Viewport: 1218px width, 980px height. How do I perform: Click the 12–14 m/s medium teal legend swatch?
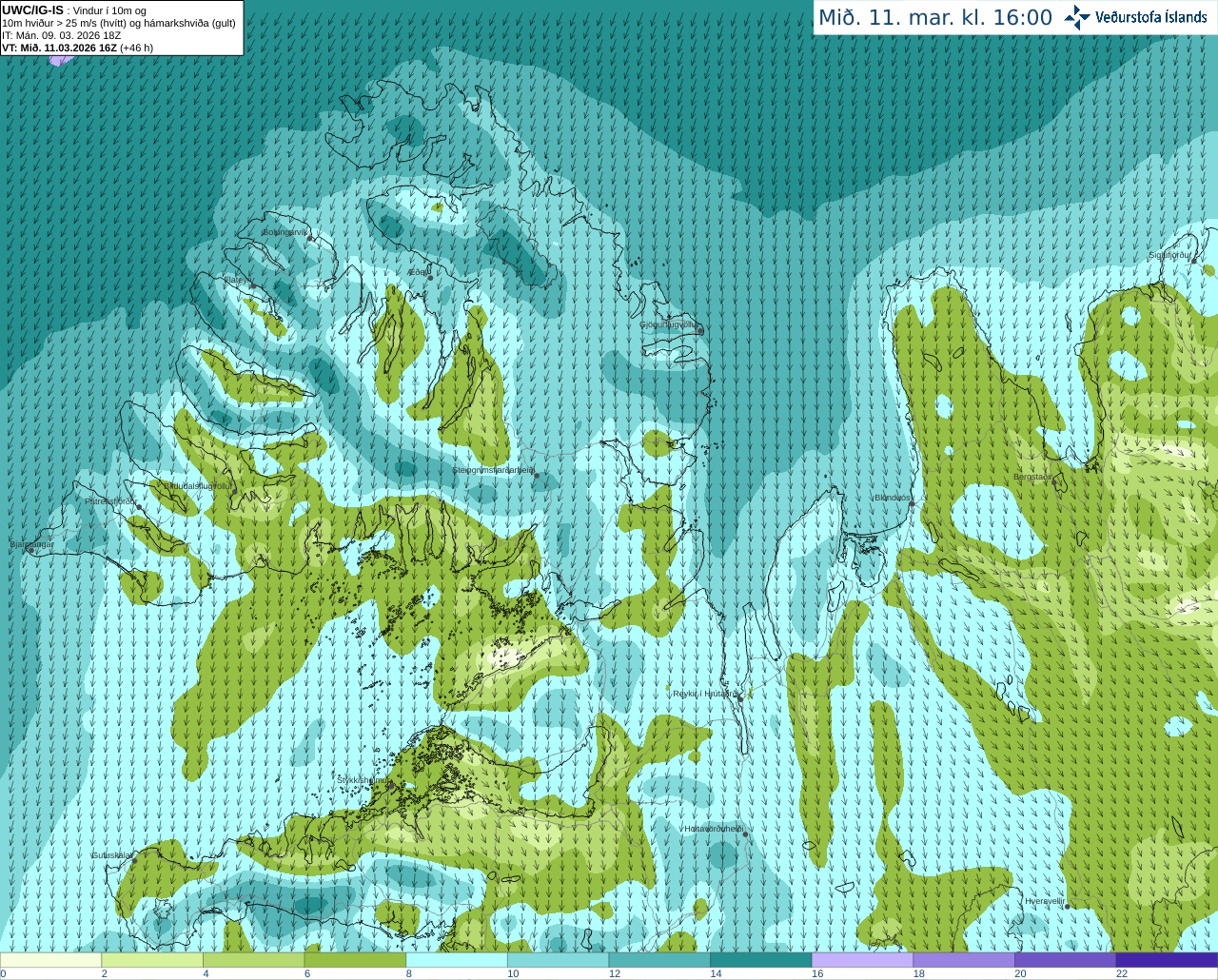659,960
